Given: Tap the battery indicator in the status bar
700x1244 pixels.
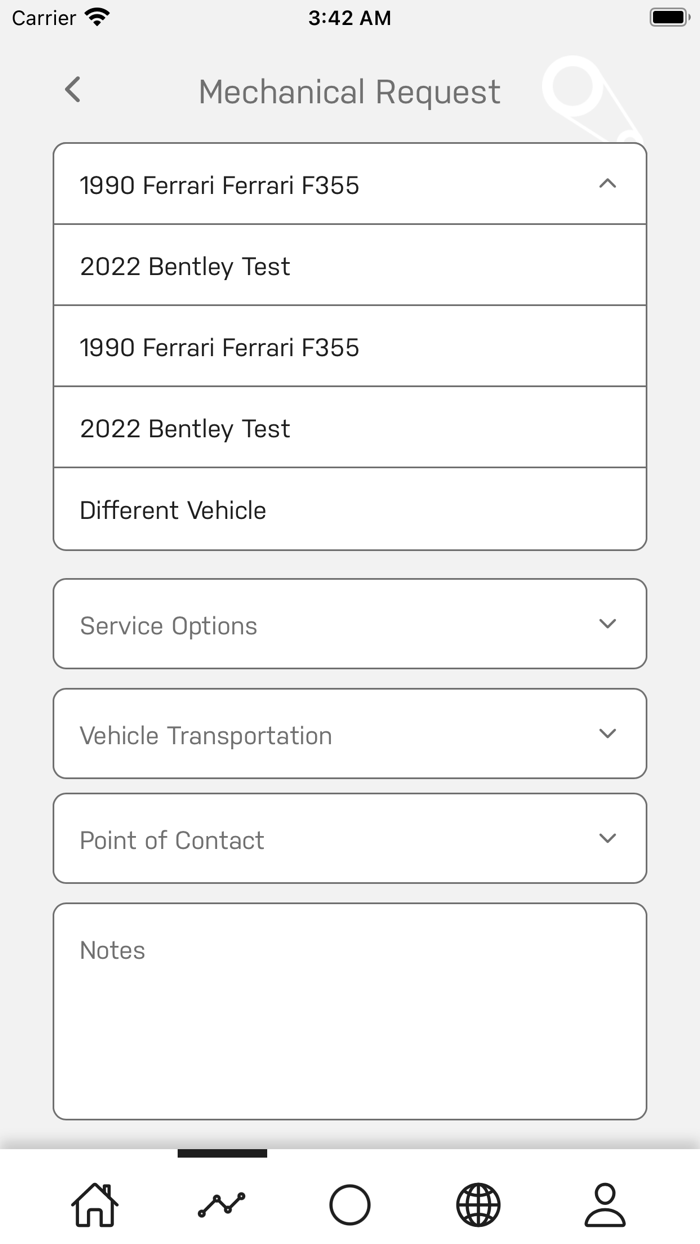Looking at the screenshot, I should [666, 16].
